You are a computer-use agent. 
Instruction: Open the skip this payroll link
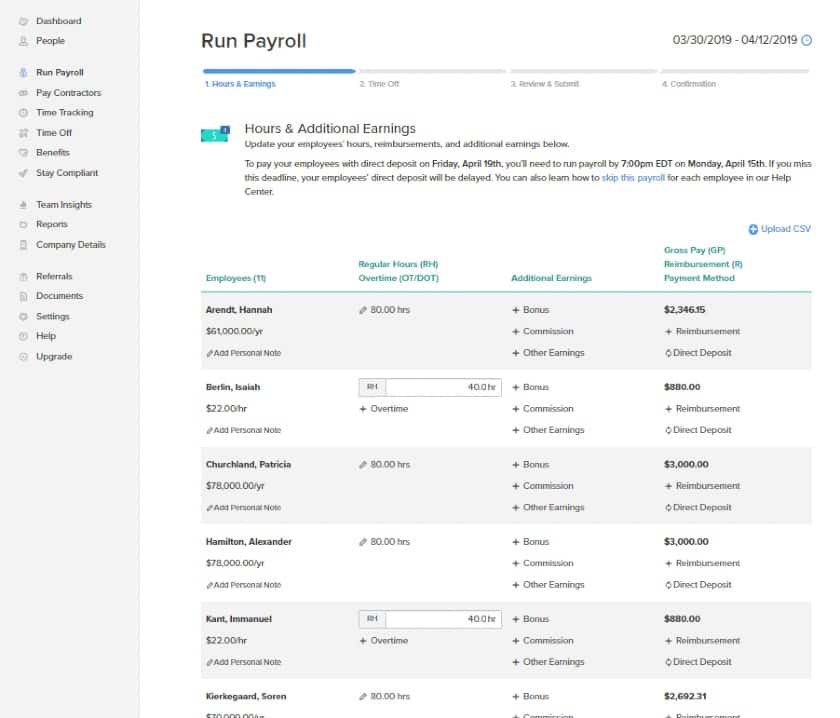click(633, 178)
